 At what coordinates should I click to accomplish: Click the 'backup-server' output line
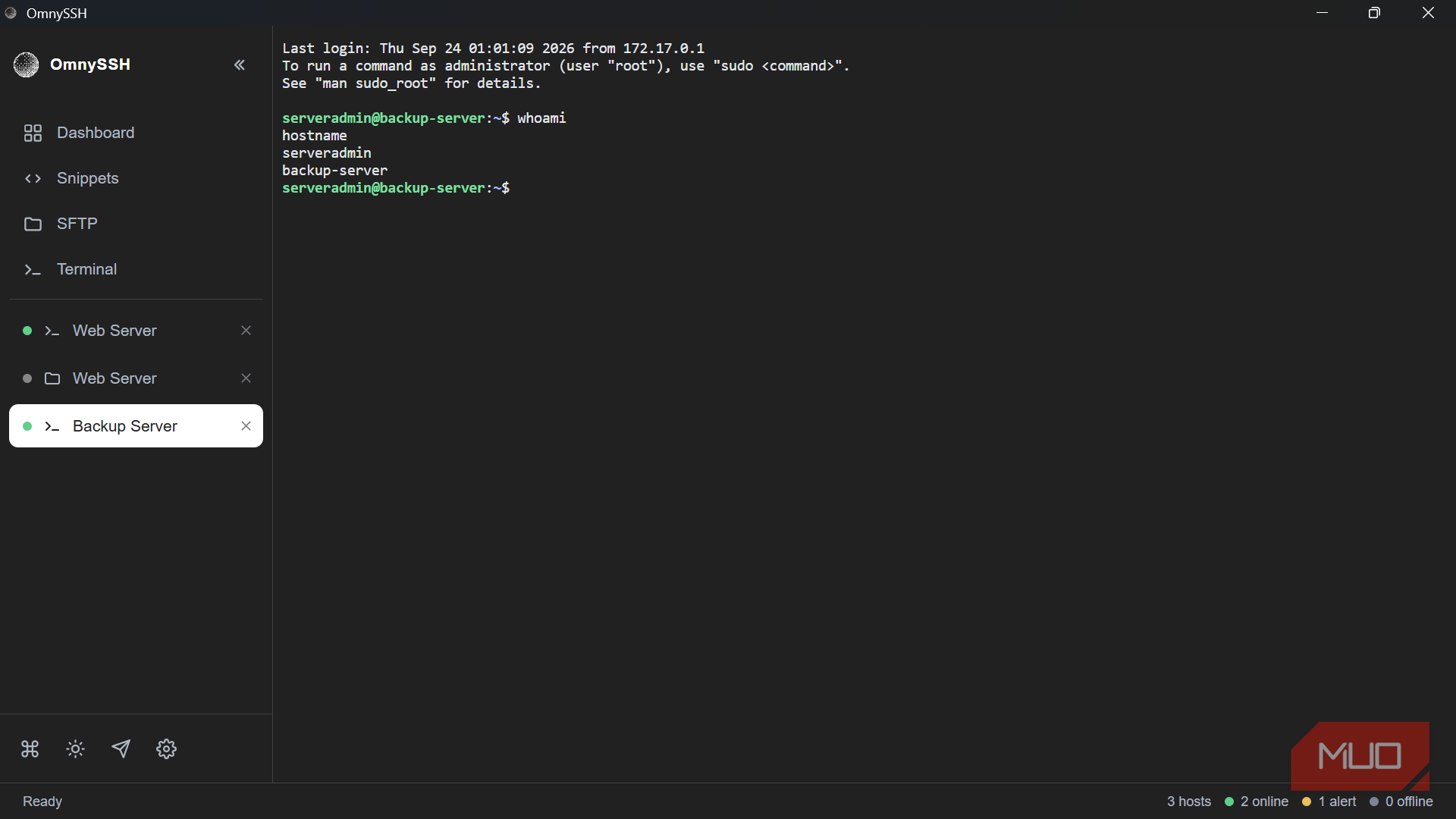(334, 171)
